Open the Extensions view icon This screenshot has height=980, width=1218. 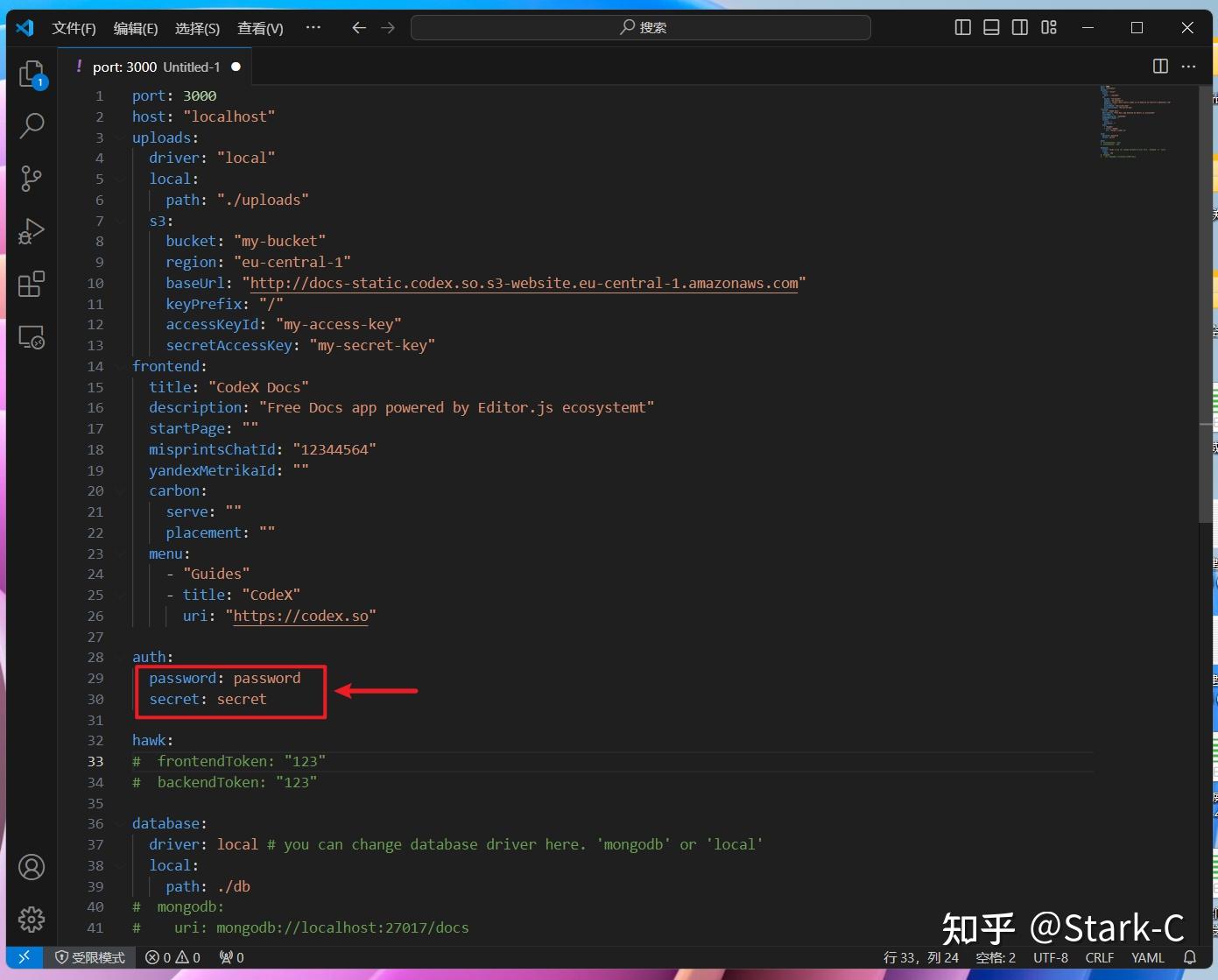tap(32, 284)
